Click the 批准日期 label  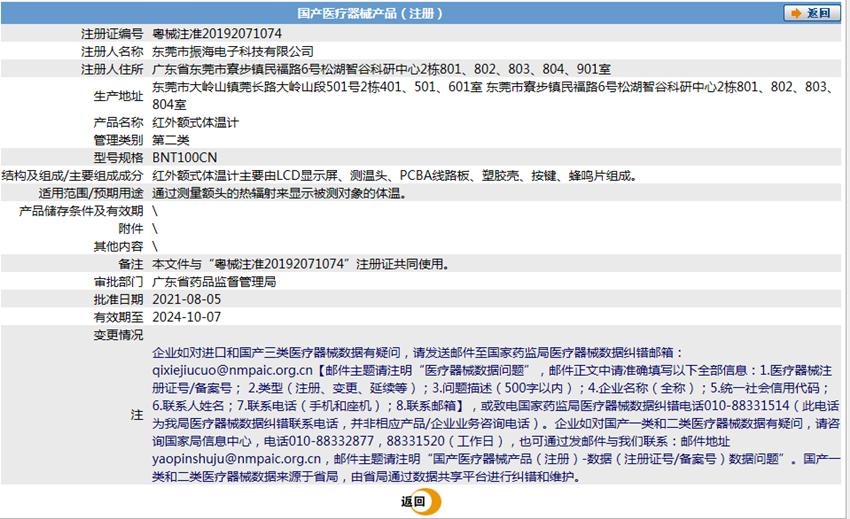118,299
